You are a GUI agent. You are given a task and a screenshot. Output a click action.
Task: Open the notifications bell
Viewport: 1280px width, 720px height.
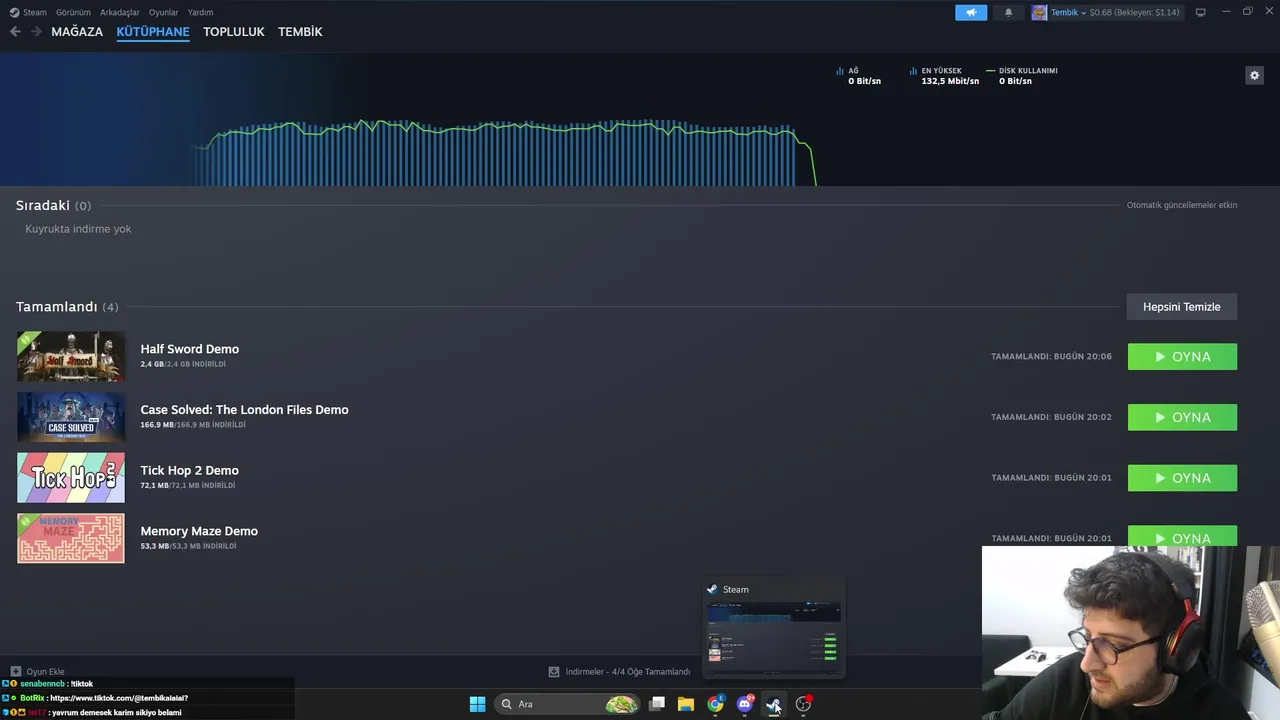click(1008, 12)
